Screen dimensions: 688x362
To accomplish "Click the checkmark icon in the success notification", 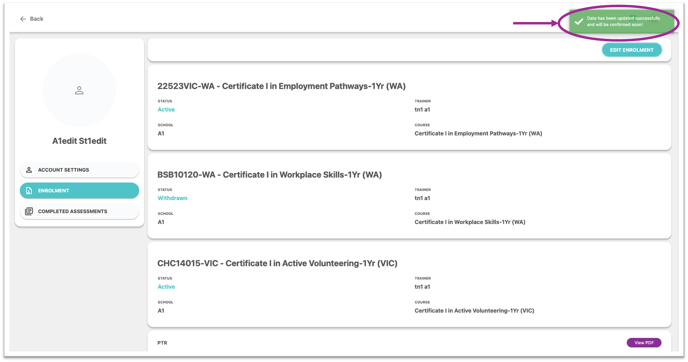I will [x=579, y=22].
